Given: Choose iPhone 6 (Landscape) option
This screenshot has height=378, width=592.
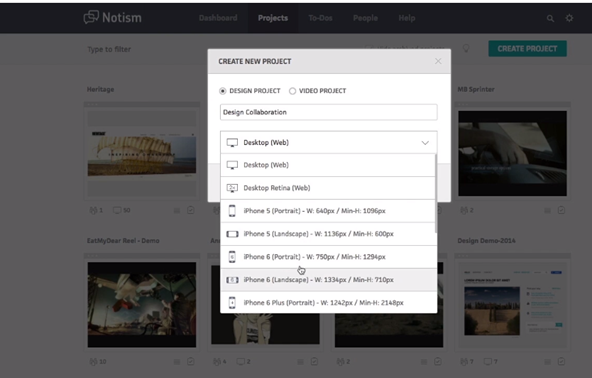Looking at the screenshot, I should [x=328, y=280].
